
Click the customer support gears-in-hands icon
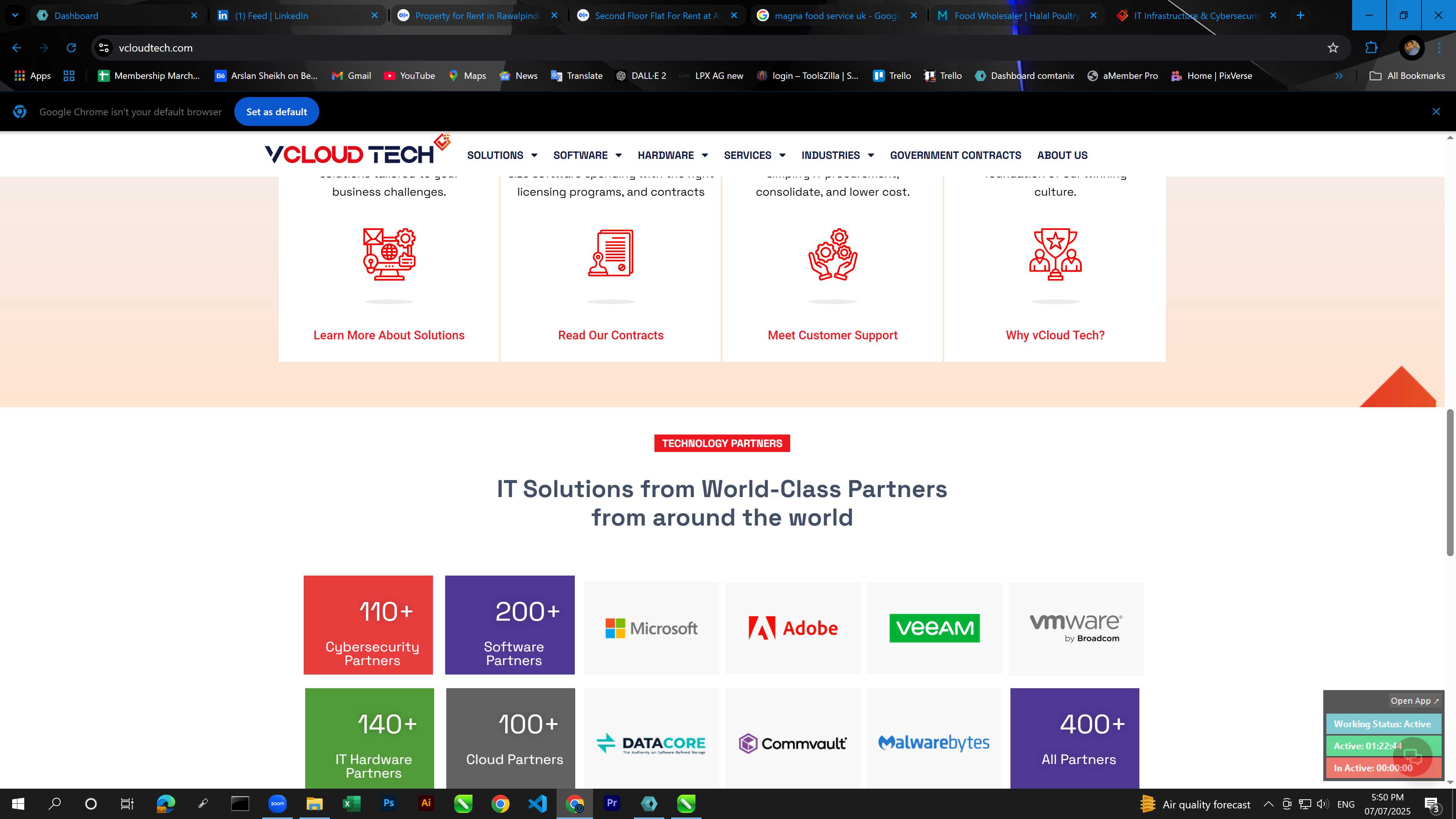pos(833,254)
